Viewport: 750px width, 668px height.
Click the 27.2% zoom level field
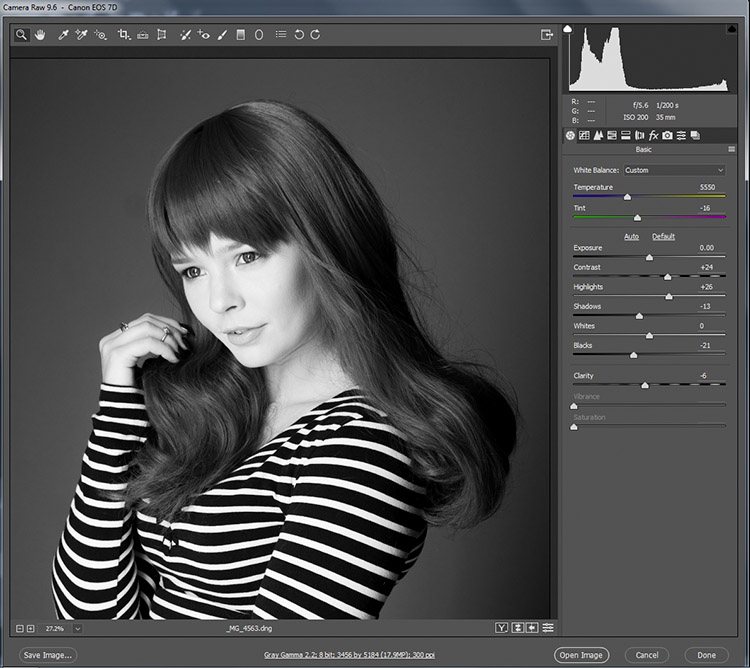pyautogui.click(x=55, y=629)
